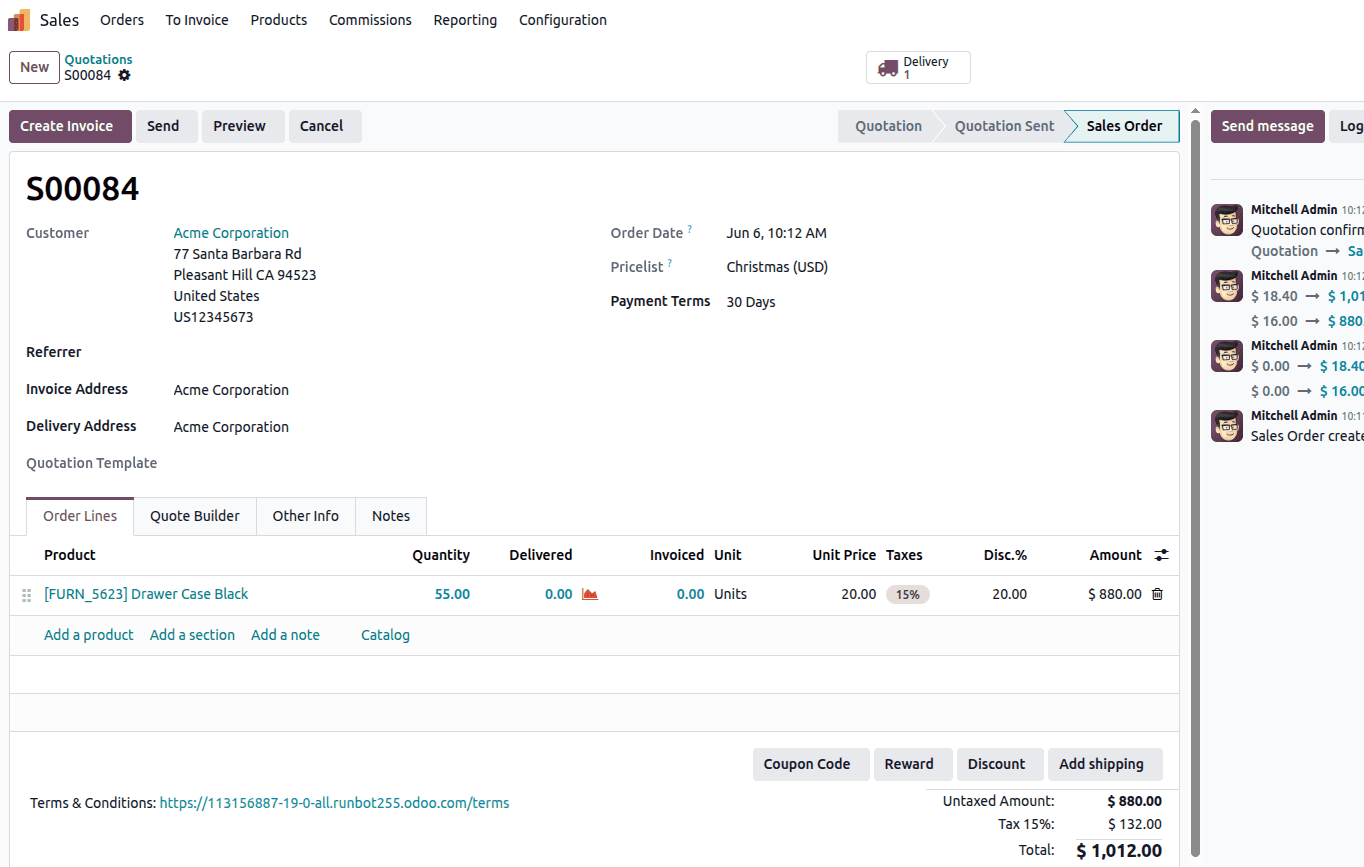Open the Pricelist field Christmas (USD)

coord(776,267)
